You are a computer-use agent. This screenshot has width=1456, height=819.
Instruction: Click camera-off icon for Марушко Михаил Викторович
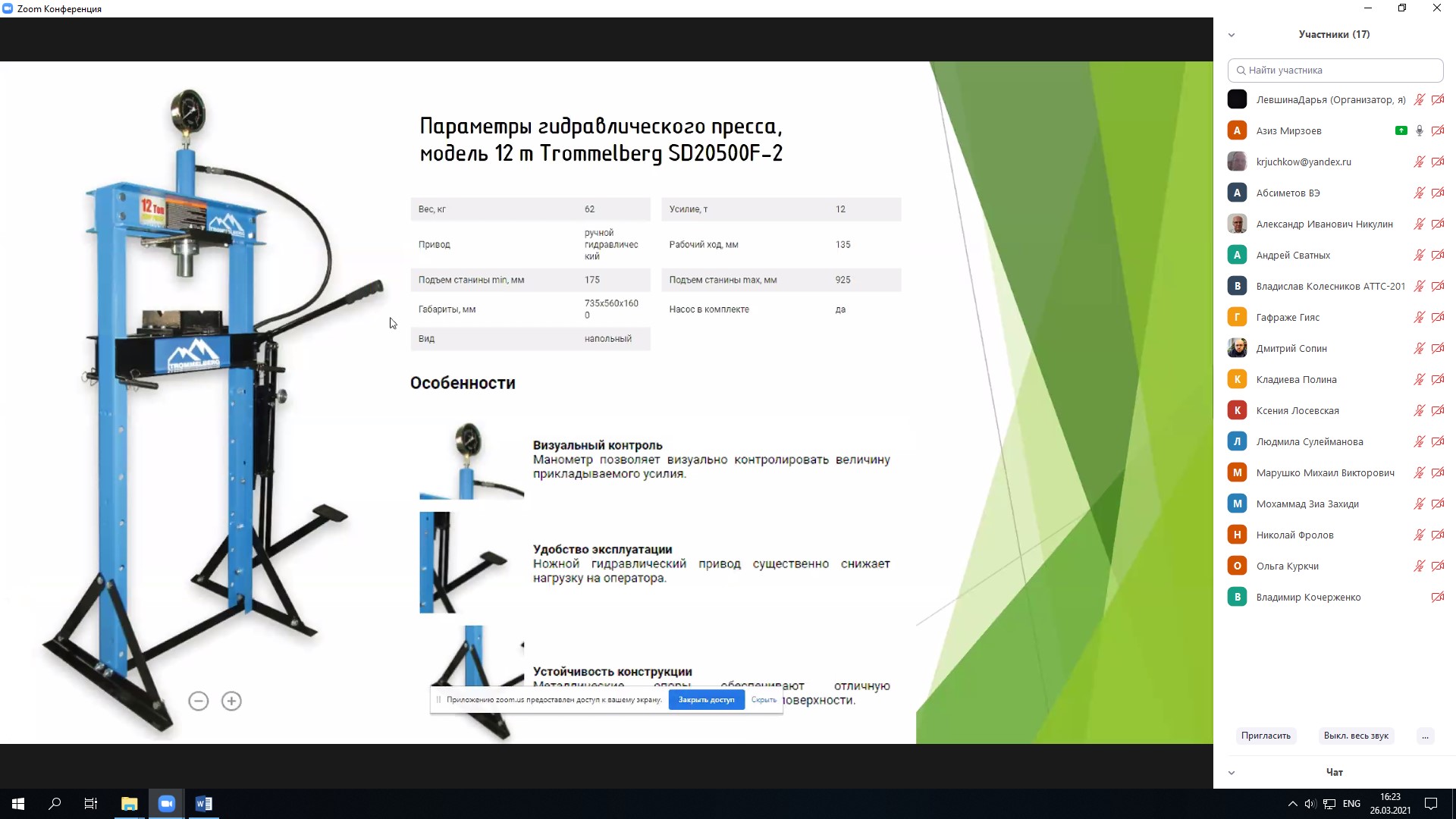click(x=1437, y=472)
